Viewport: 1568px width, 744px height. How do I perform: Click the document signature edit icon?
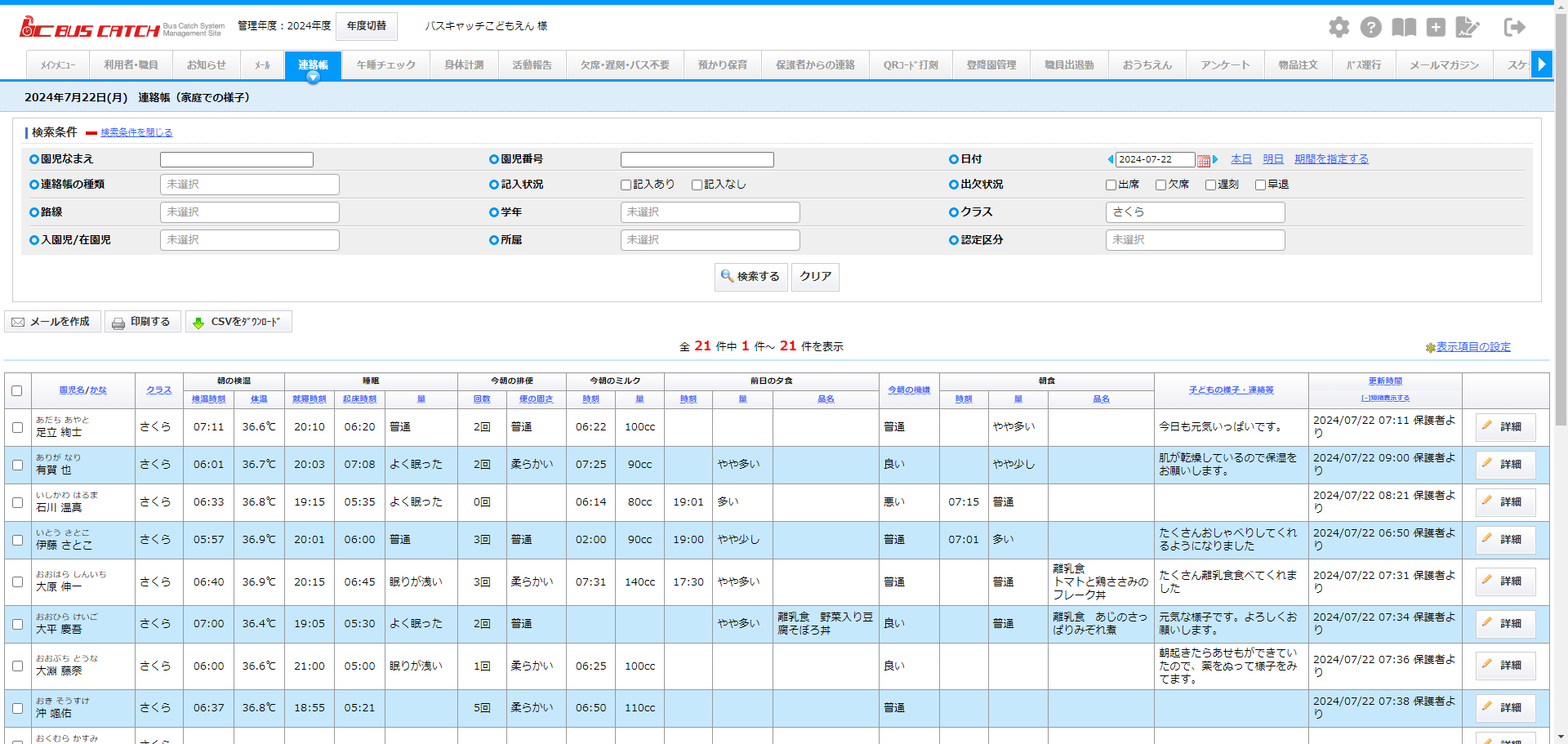[x=1467, y=28]
